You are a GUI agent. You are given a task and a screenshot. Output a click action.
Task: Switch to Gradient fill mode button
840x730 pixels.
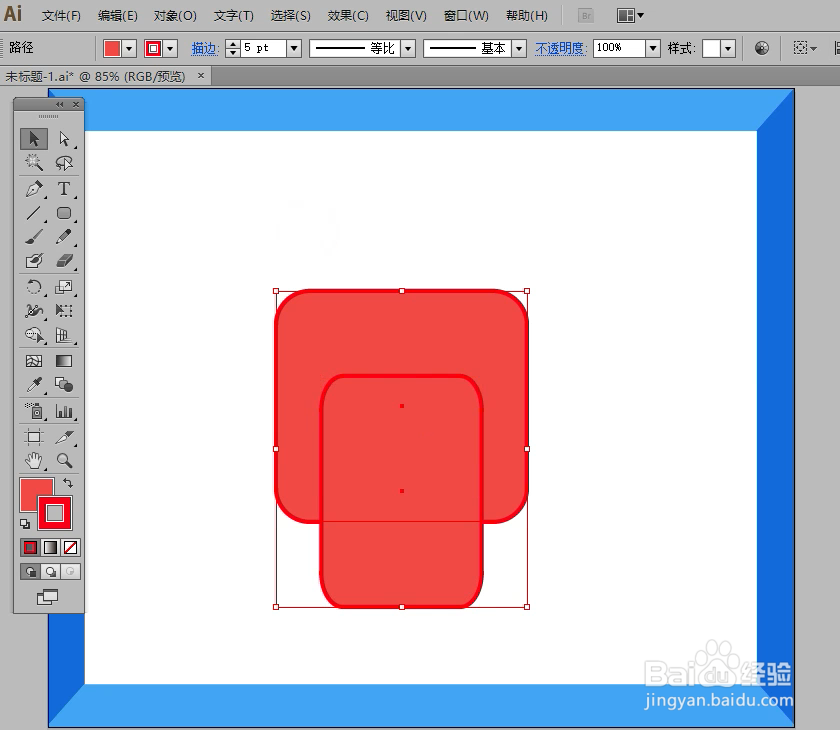[x=50, y=547]
